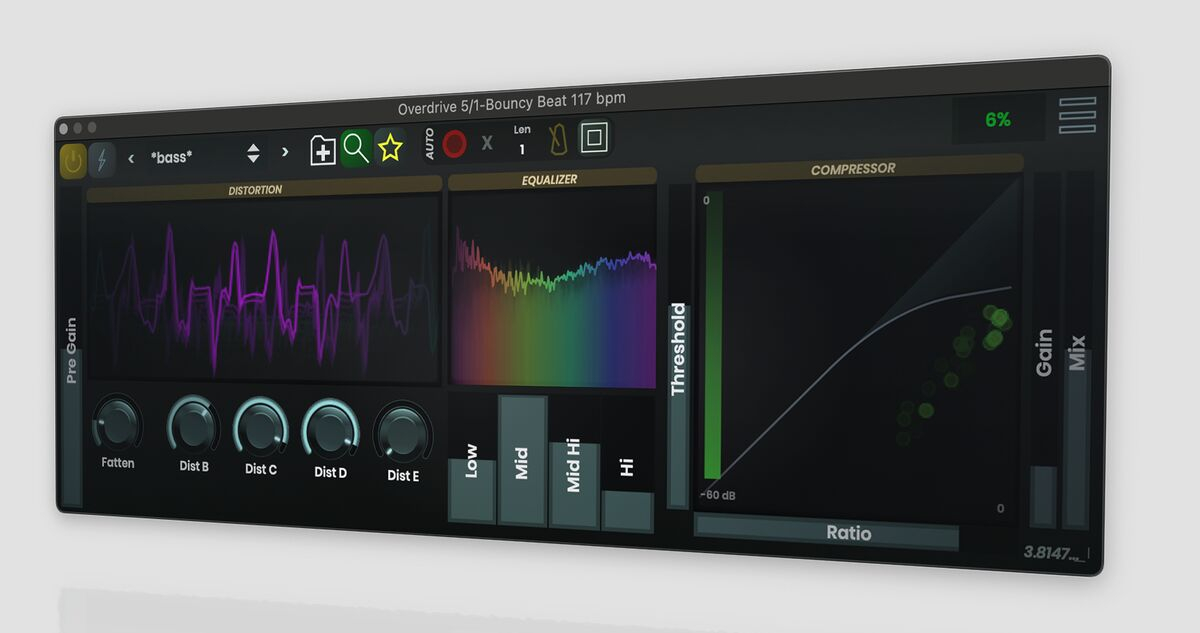Screen dimensions: 1200x633
Task: Open preset search magnifier icon
Action: [x=355, y=148]
